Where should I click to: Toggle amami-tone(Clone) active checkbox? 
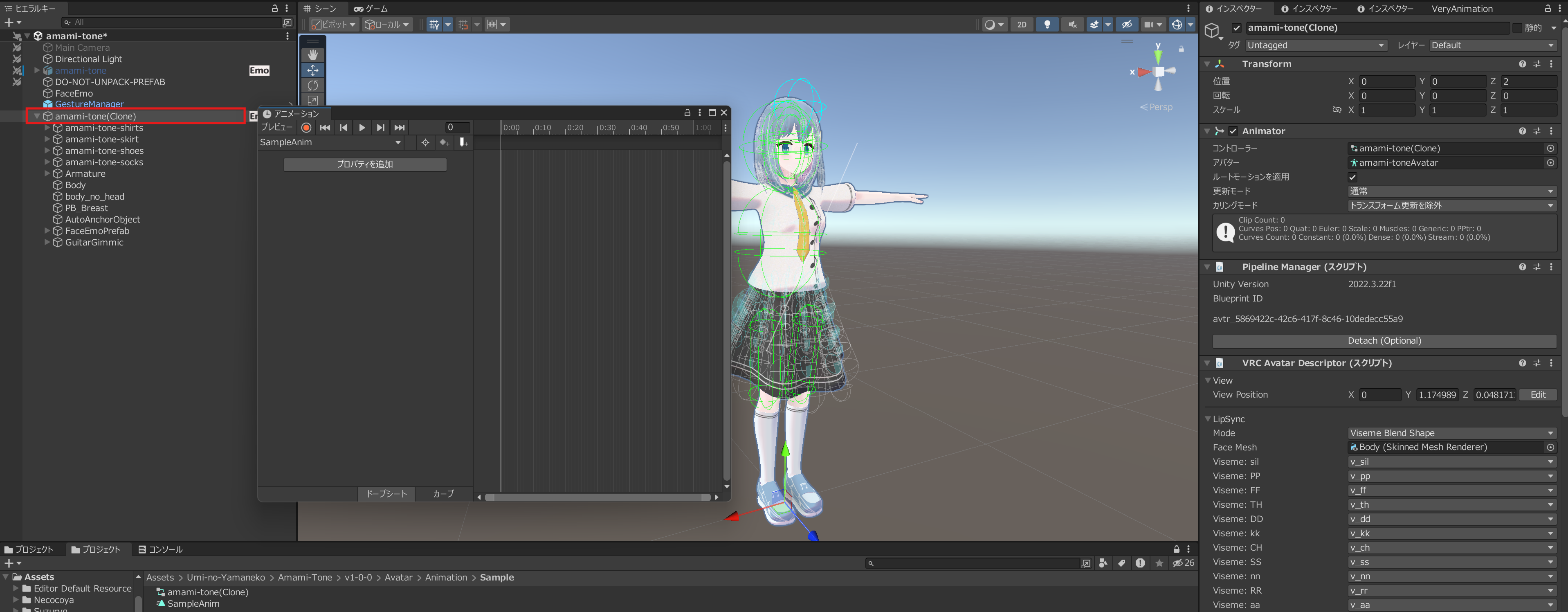coord(1236,27)
